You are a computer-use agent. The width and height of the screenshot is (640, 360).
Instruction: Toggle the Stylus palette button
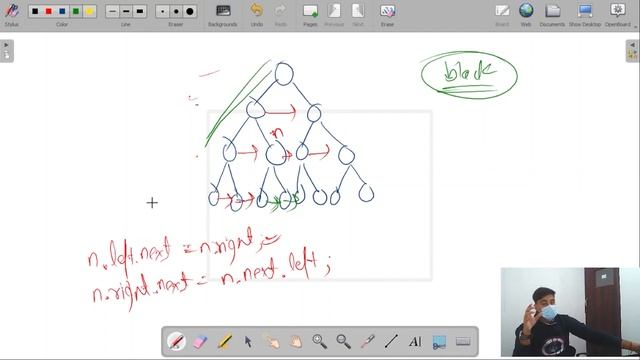click(11, 15)
